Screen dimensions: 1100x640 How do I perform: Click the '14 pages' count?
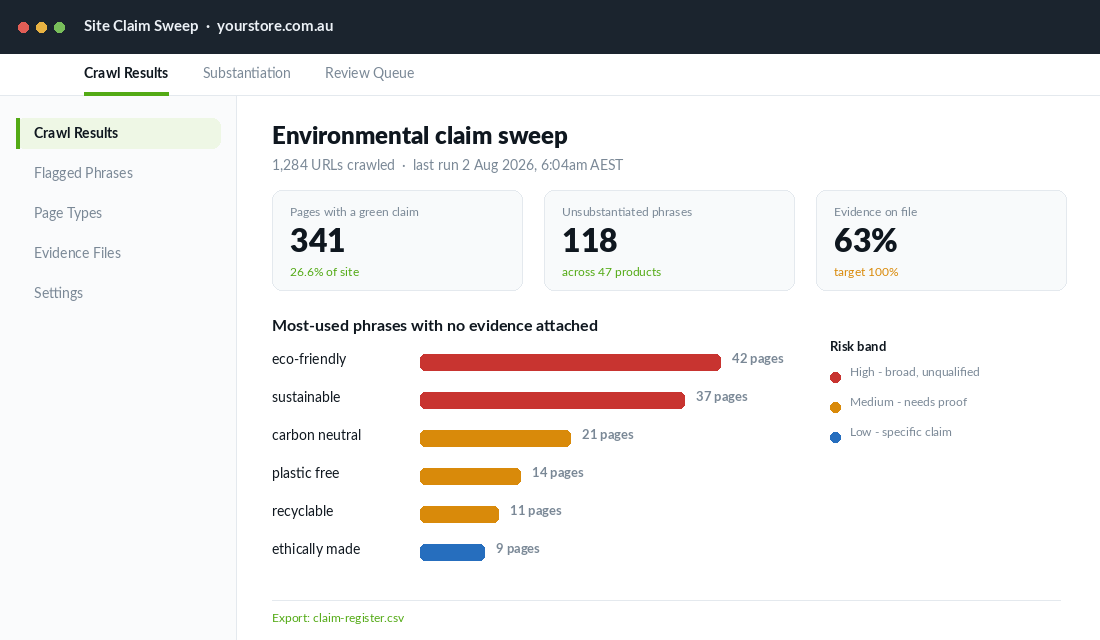point(558,472)
